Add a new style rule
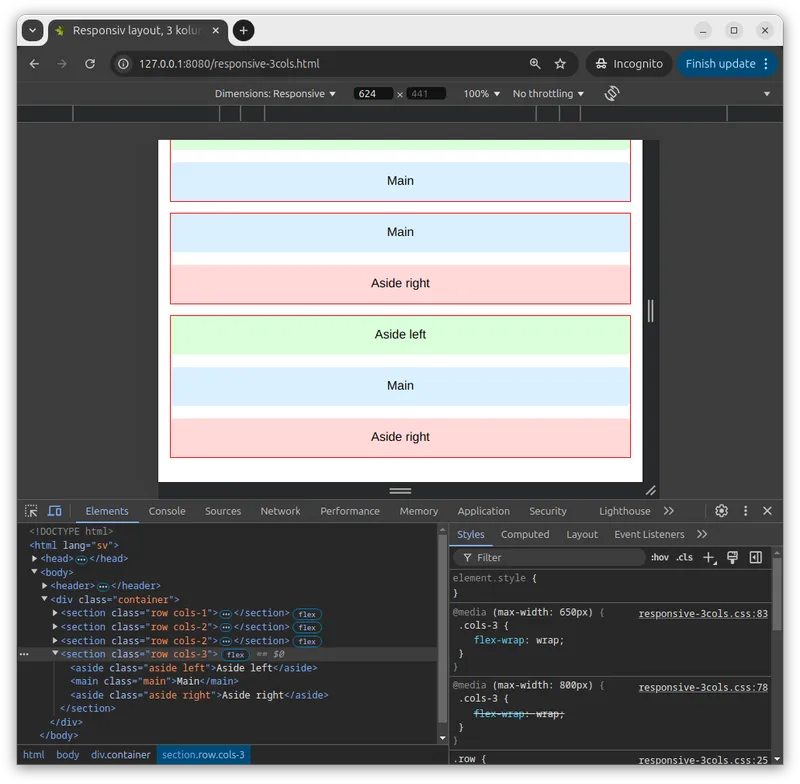Image resolution: width=800 pixels, height=784 pixels. [x=709, y=557]
